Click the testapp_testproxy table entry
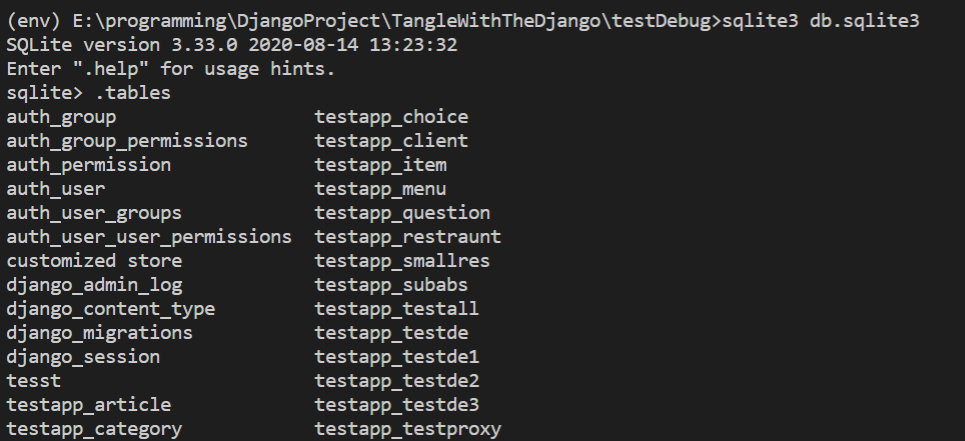The height and width of the screenshot is (441, 965). (x=408, y=429)
